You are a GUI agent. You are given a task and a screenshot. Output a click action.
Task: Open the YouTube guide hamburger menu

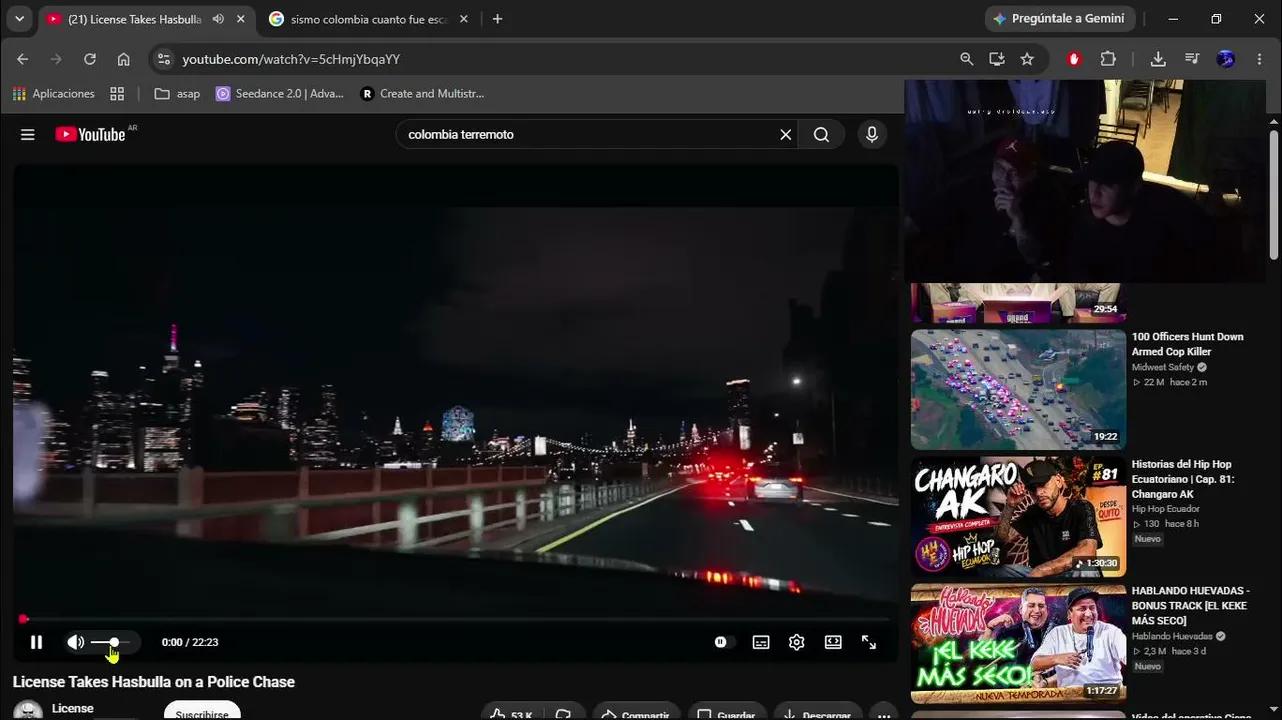click(x=28, y=134)
